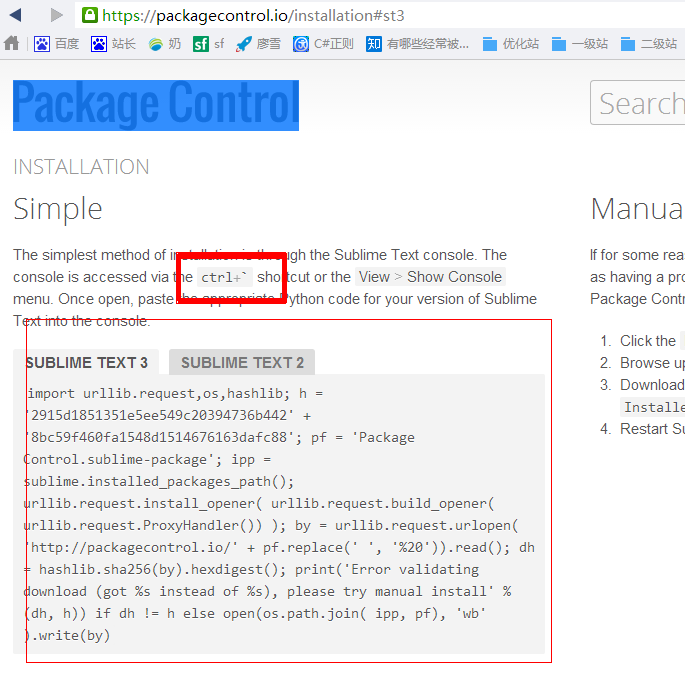Open the 站长 bookmark
The width and height of the screenshot is (685, 676).
(x=113, y=44)
